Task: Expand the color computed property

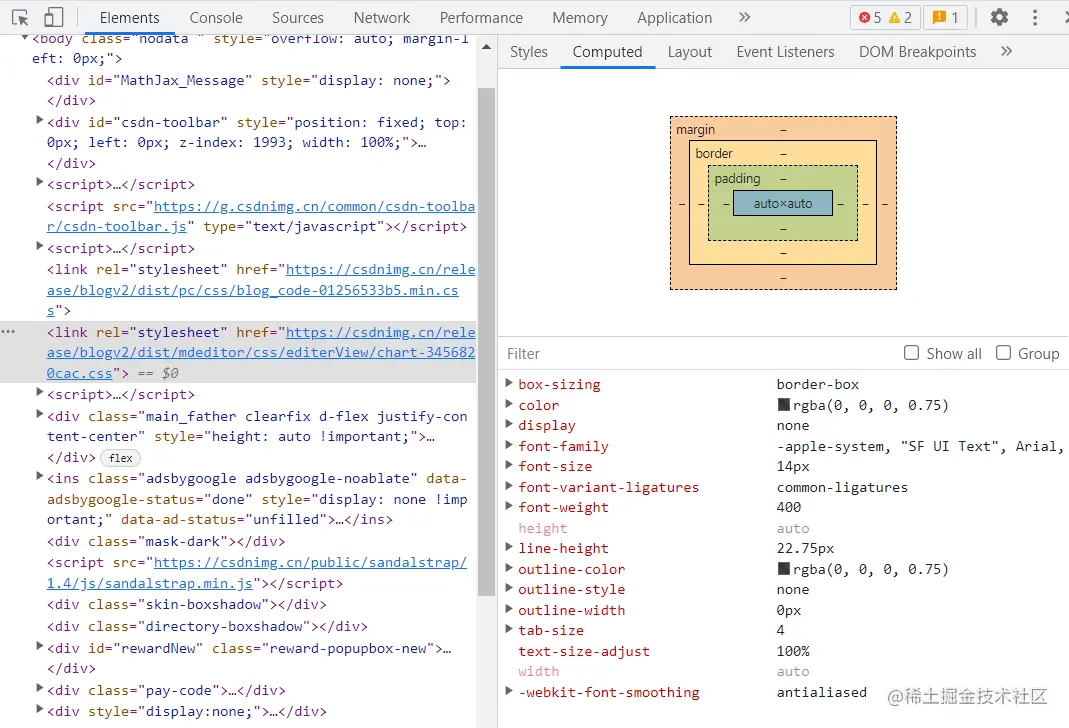Action: pos(509,404)
